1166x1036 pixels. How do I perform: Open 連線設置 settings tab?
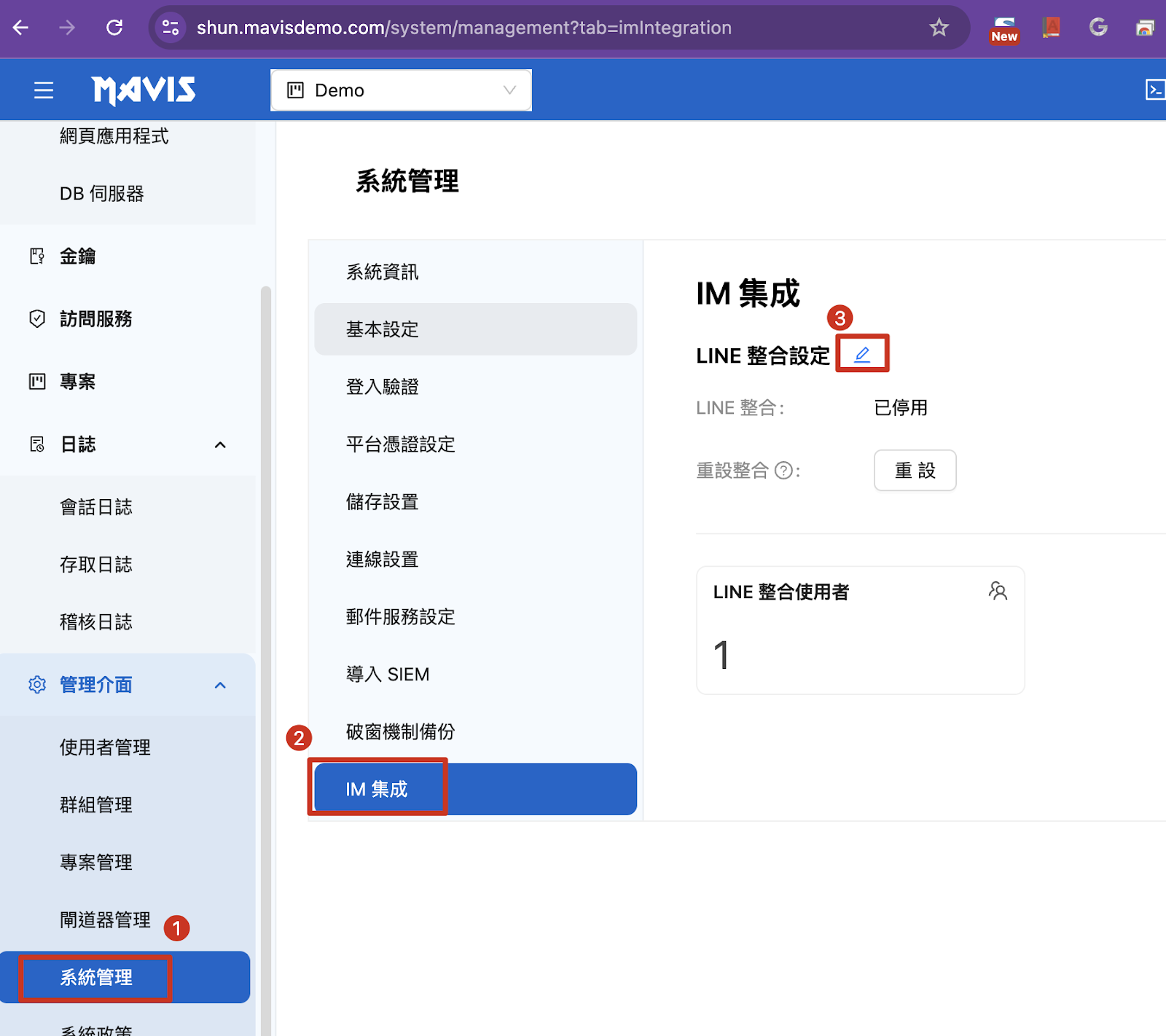tap(475, 560)
